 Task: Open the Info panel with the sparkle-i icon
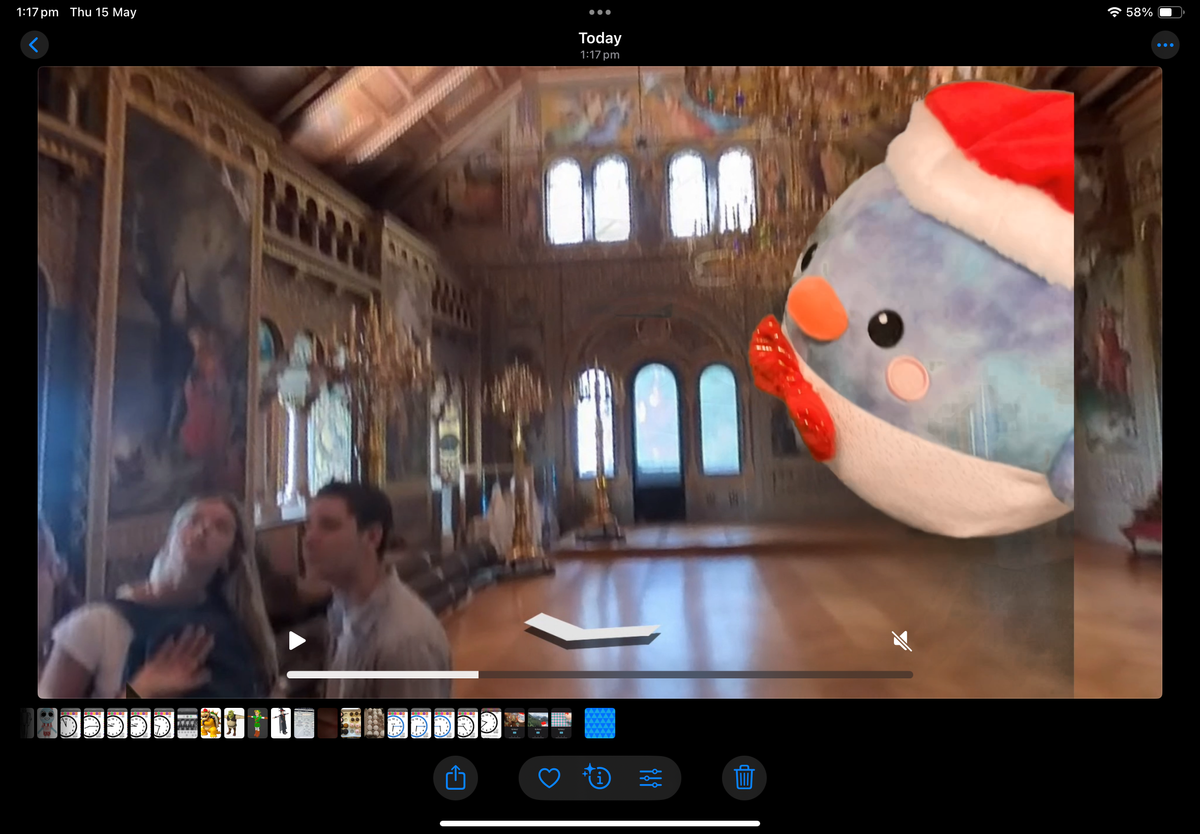pos(598,777)
